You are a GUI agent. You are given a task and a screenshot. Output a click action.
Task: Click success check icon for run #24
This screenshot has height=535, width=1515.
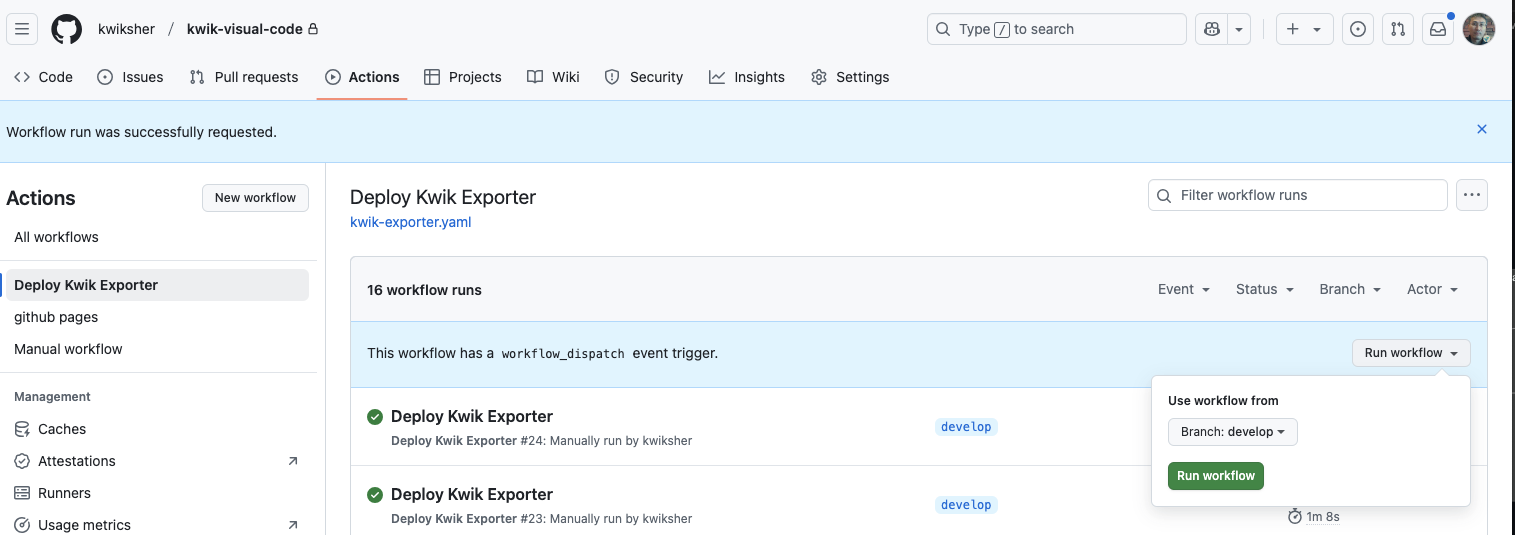[375, 417]
